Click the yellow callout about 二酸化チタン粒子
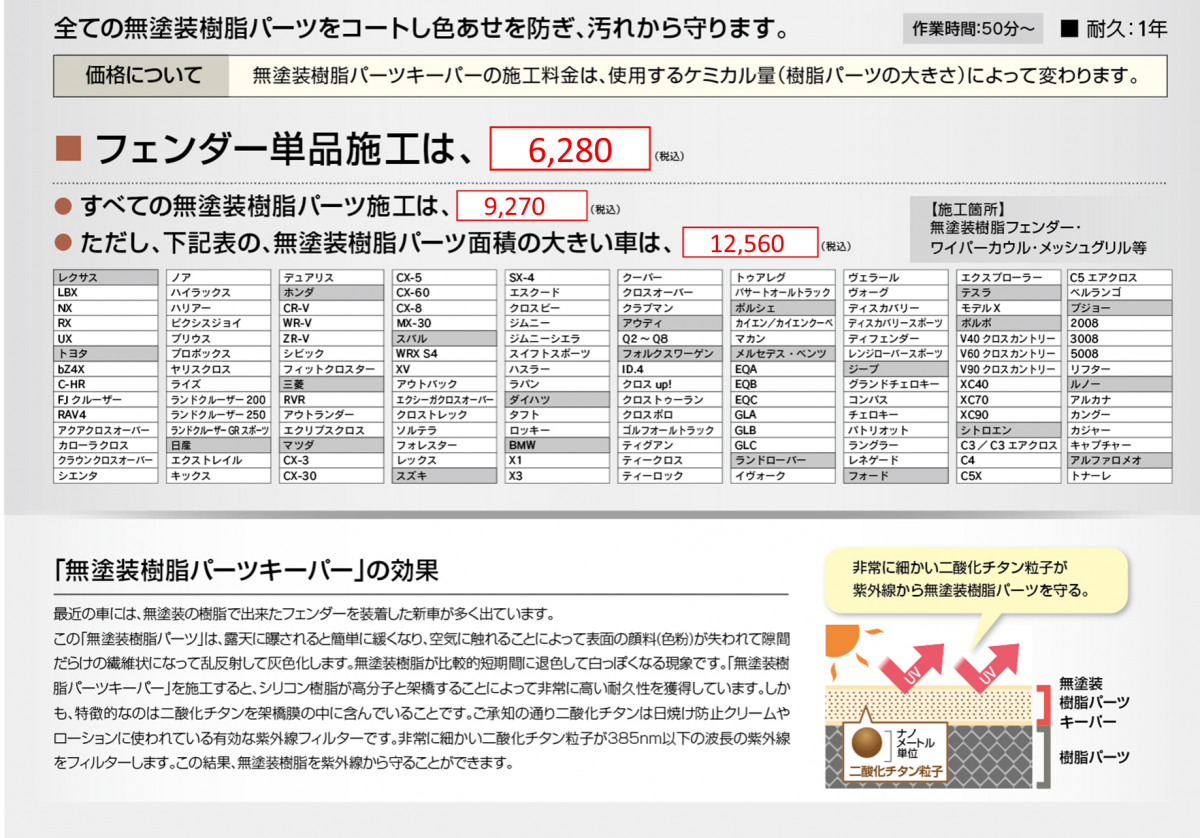 pyautogui.click(x=973, y=578)
